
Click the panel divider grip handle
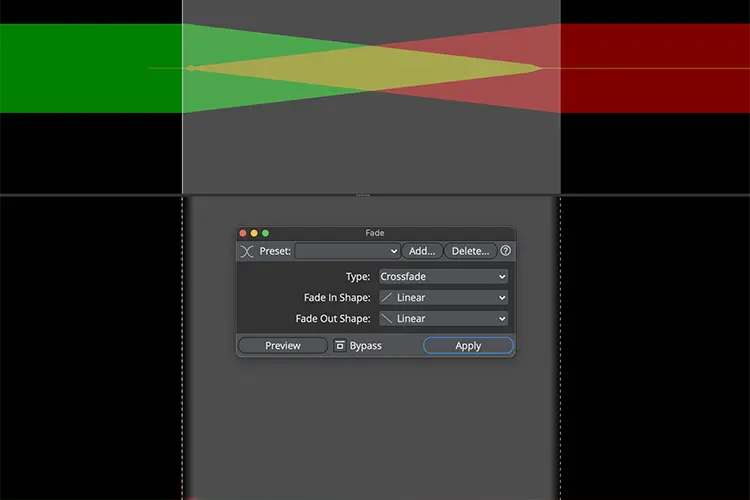(x=363, y=195)
